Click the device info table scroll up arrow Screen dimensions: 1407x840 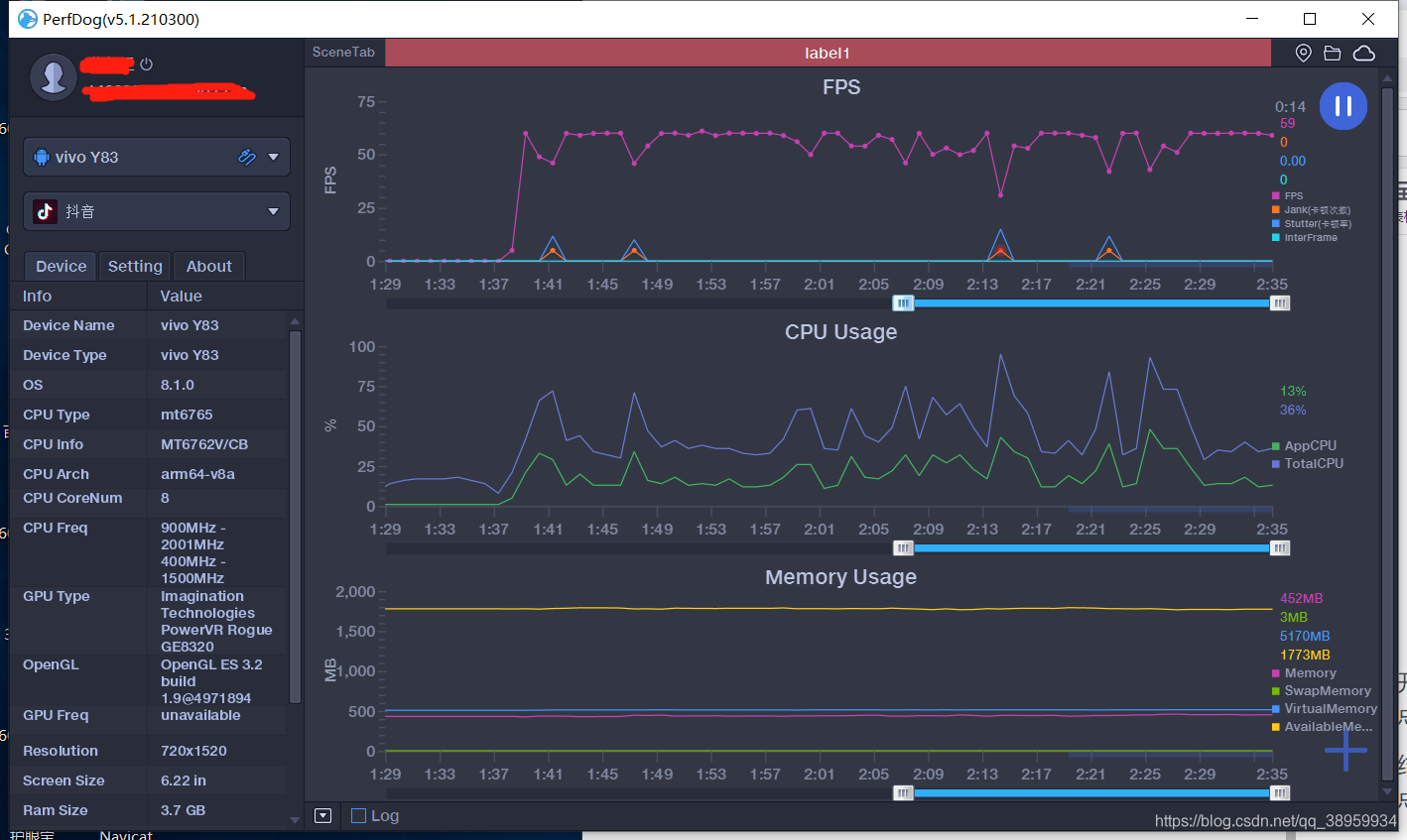pos(295,321)
